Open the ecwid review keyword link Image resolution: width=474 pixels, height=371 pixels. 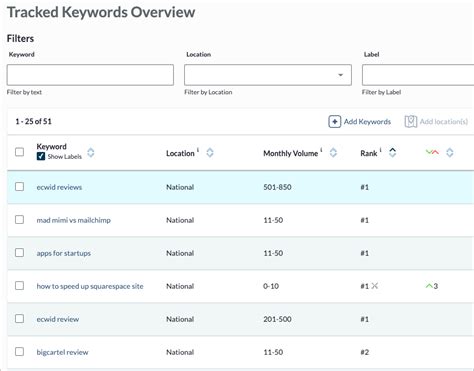coord(58,319)
